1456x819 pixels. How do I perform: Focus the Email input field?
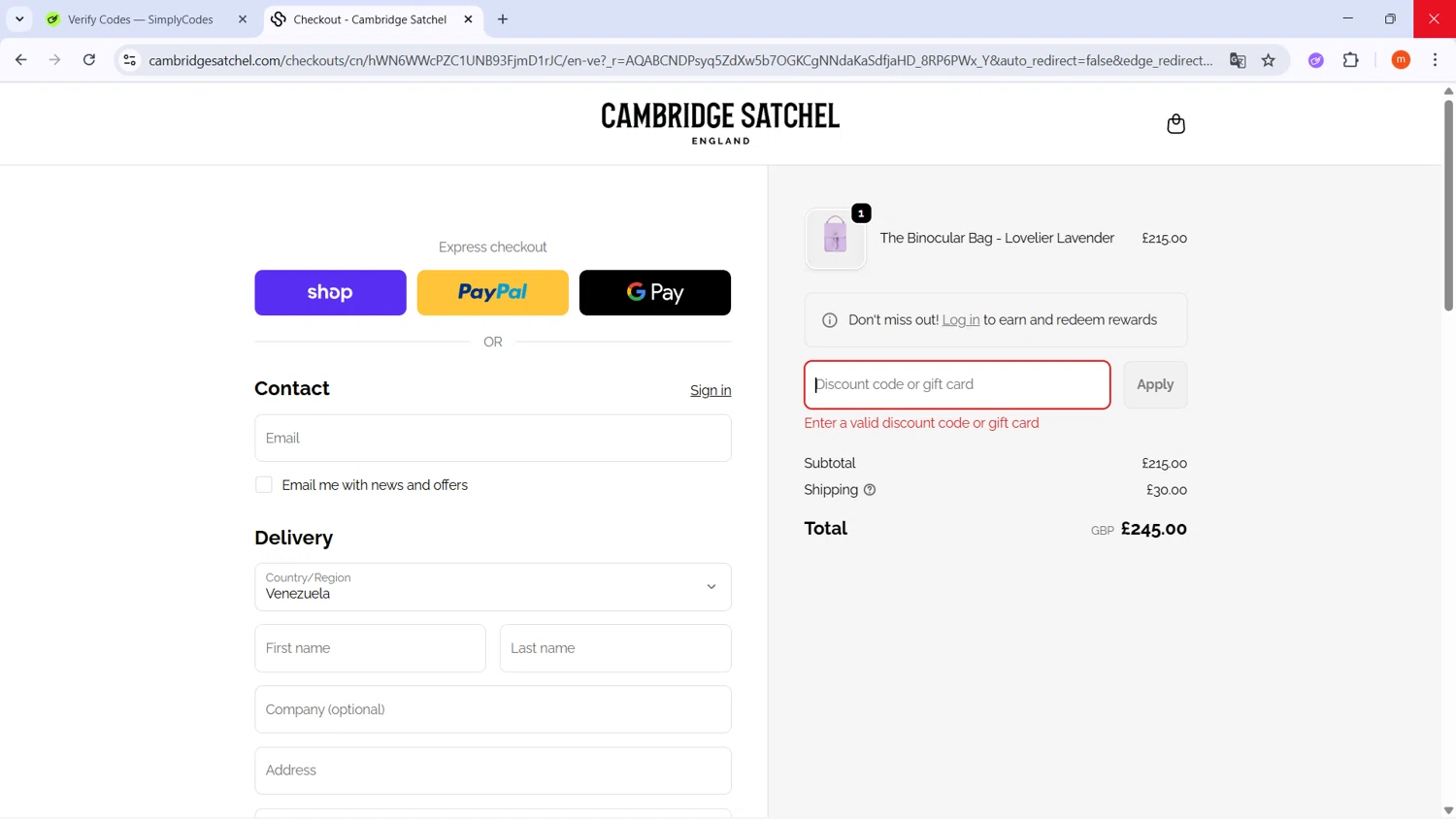point(493,438)
